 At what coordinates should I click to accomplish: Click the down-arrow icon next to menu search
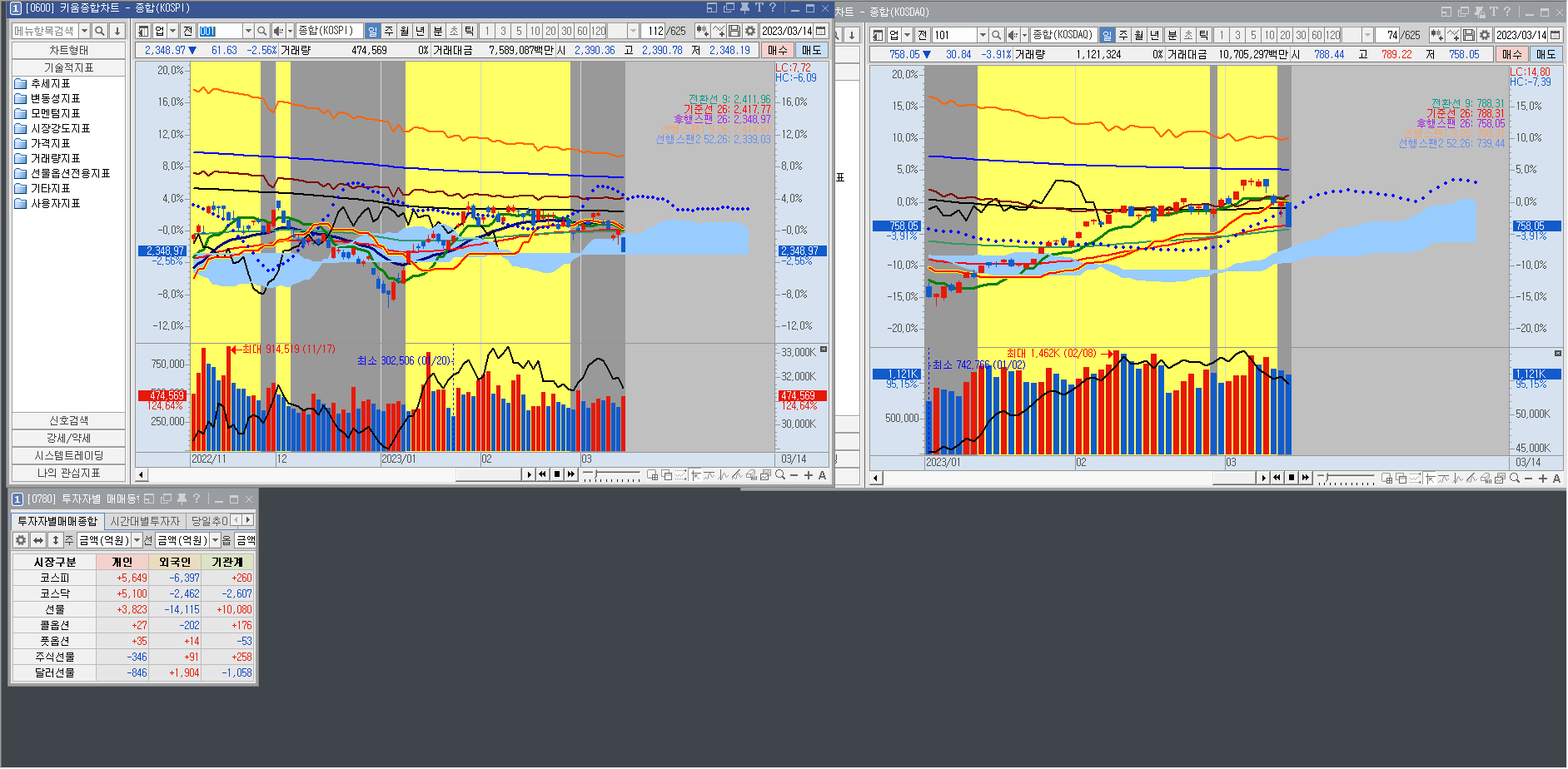(x=117, y=31)
